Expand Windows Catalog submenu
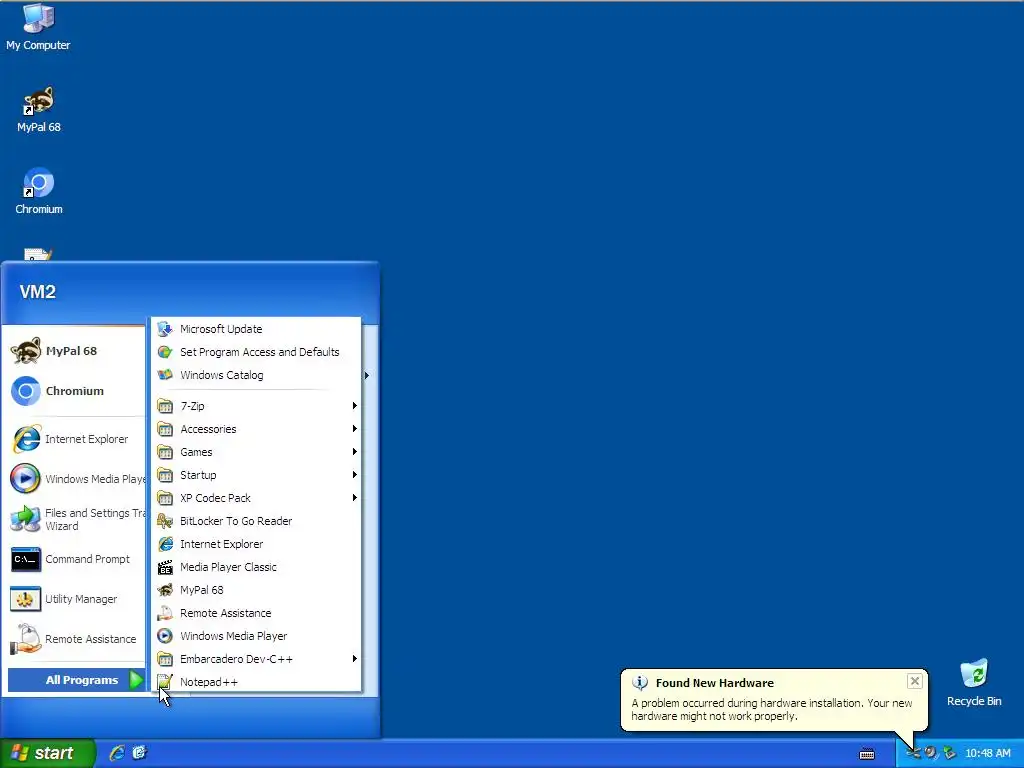Viewport: 1024px width, 768px height. [256, 375]
